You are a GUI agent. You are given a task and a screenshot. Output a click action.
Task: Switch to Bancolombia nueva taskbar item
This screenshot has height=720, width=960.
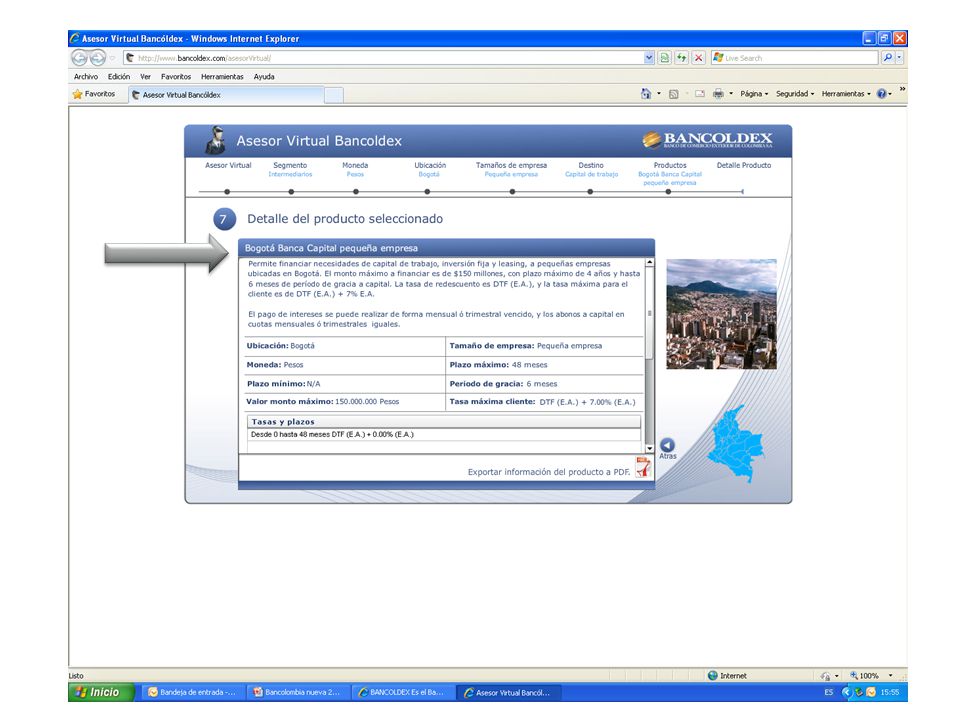(x=298, y=692)
